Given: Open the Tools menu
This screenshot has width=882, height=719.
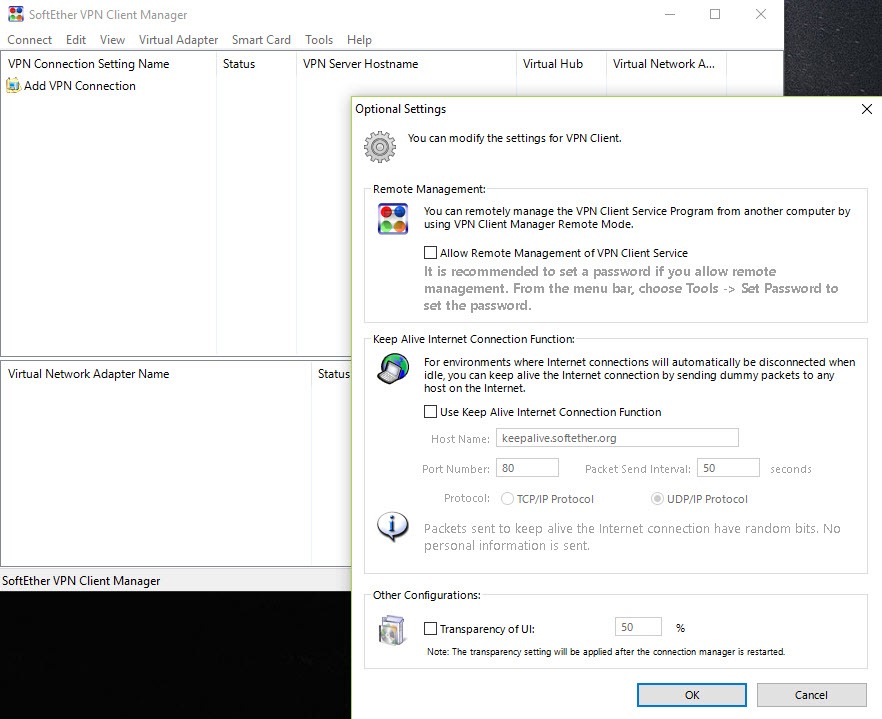Looking at the screenshot, I should coord(319,40).
